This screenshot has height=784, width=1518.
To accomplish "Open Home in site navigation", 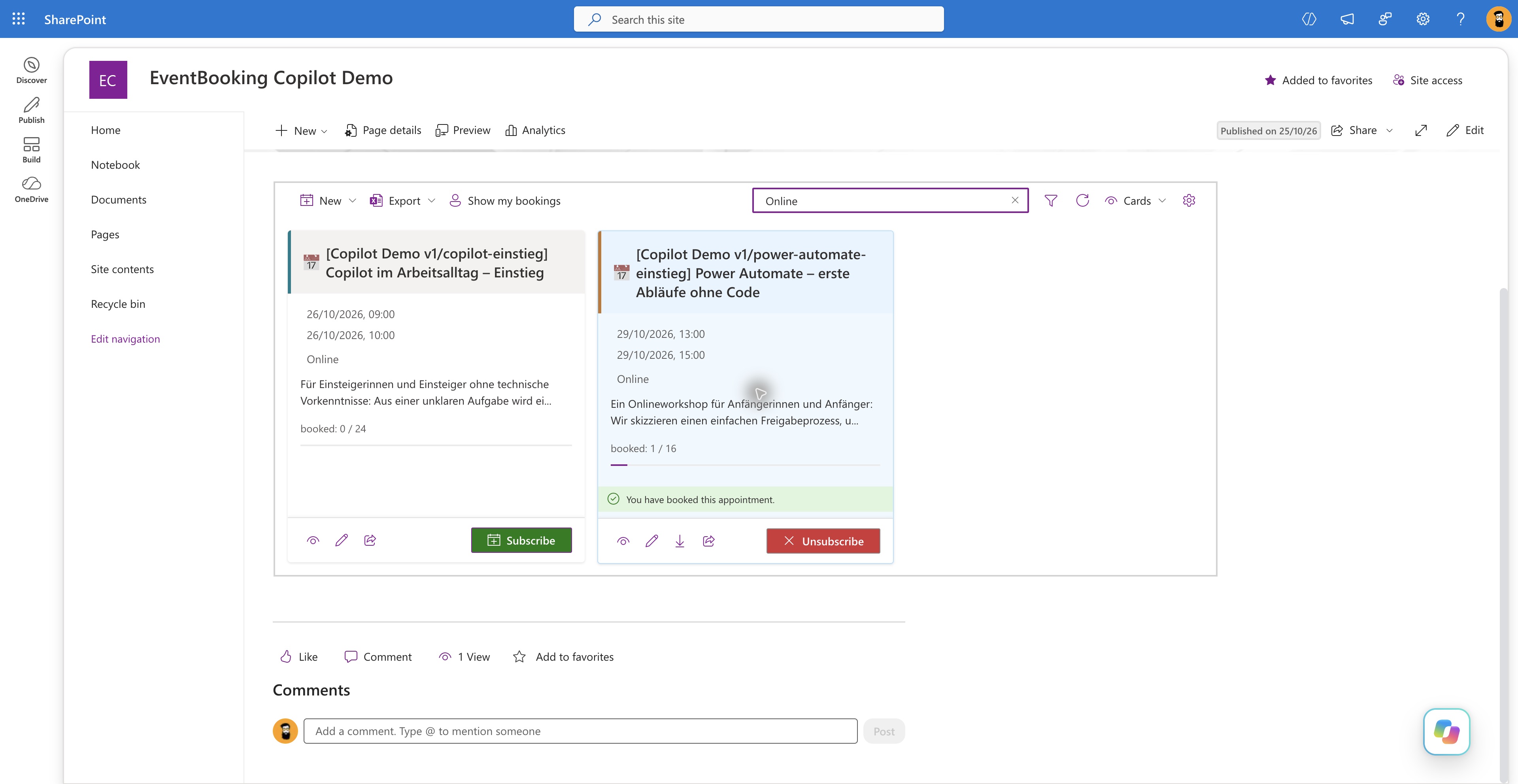I will [x=106, y=130].
